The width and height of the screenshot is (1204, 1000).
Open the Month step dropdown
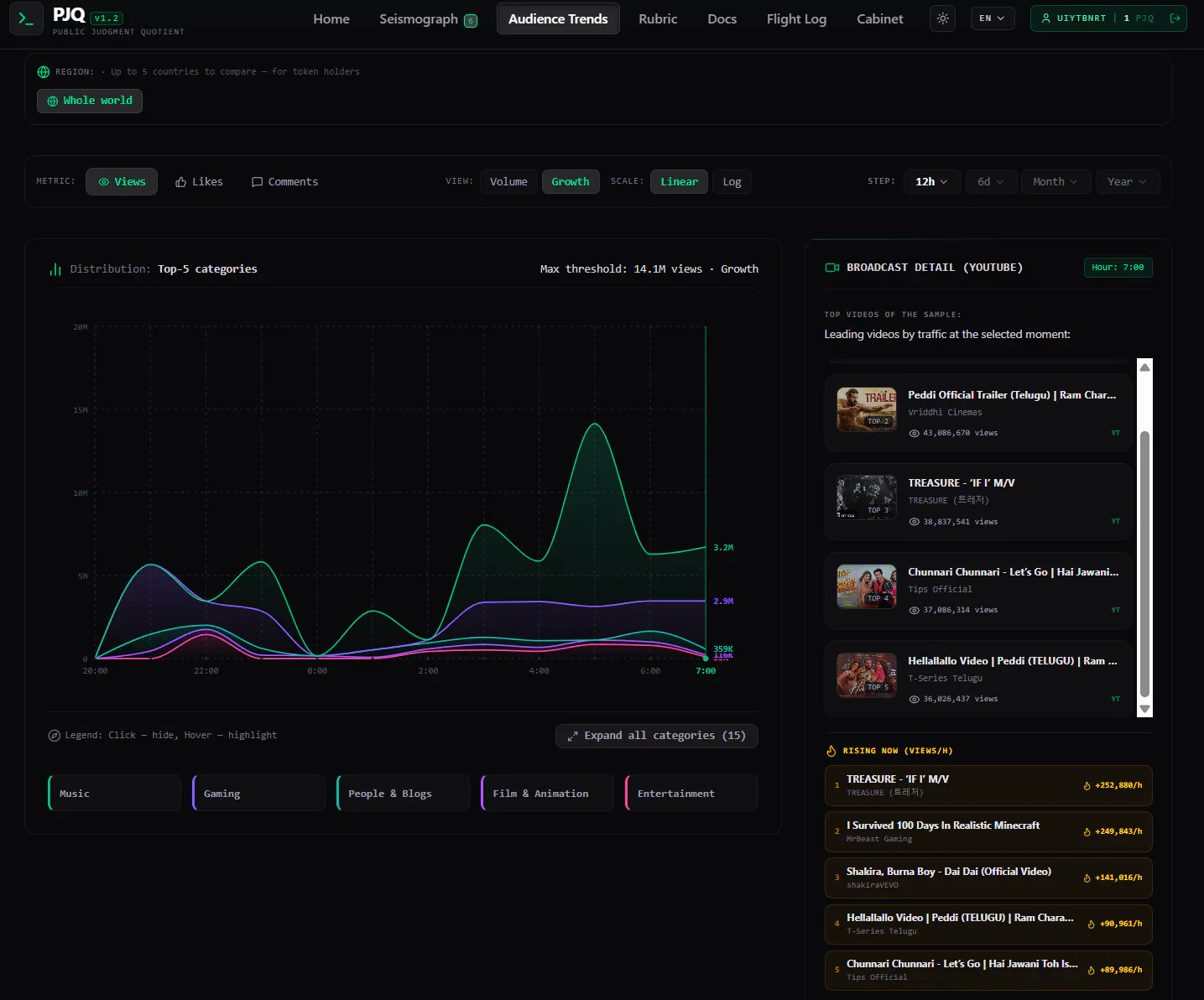coord(1056,182)
